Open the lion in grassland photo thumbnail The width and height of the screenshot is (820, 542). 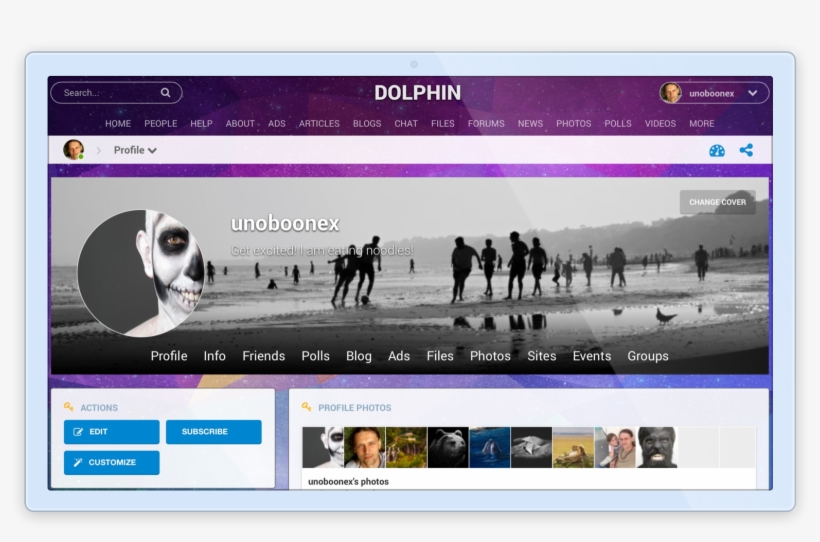coord(573,447)
